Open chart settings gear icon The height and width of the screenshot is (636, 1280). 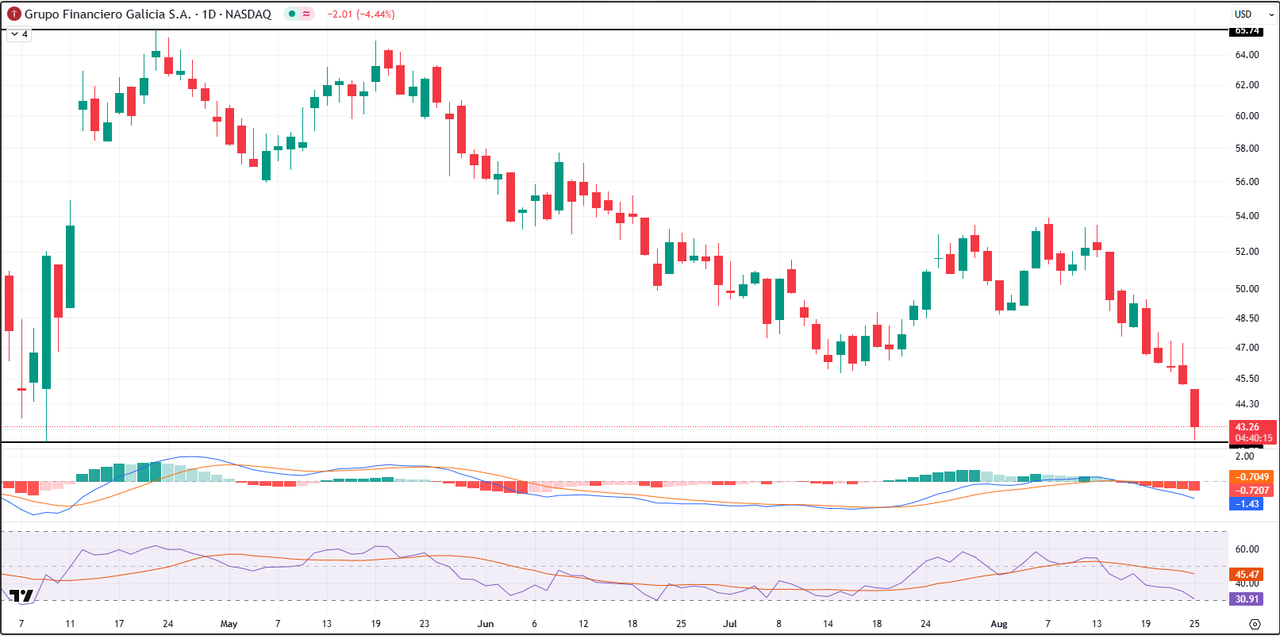click(1254, 622)
